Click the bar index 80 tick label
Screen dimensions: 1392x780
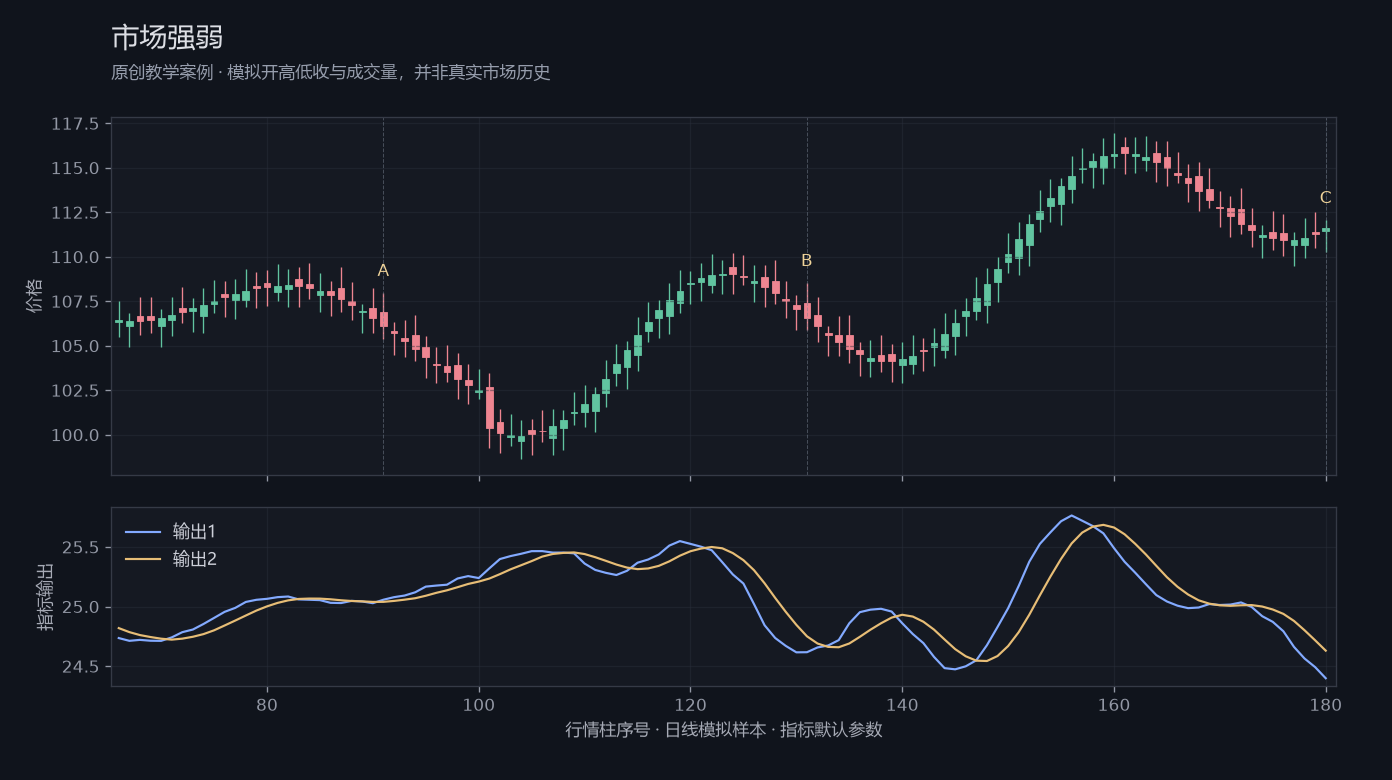pos(267,704)
